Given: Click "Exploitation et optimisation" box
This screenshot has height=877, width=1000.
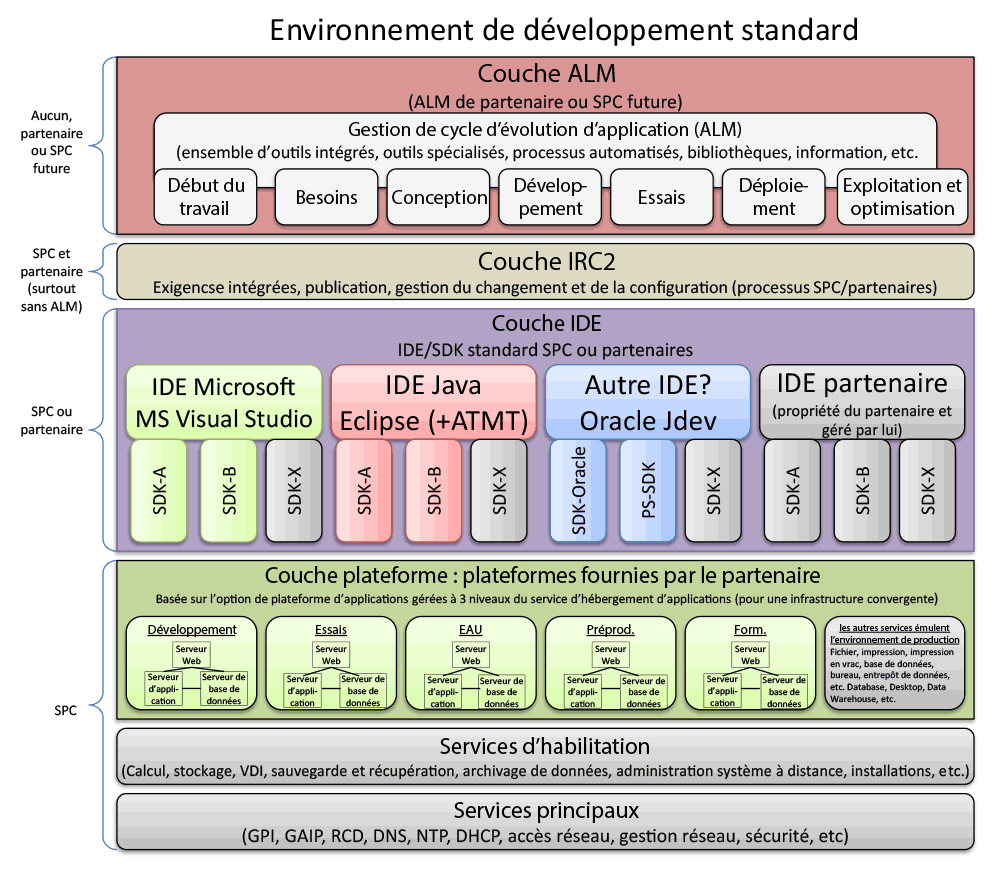Looking at the screenshot, I should pyautogui.click(x=902, y=197).
